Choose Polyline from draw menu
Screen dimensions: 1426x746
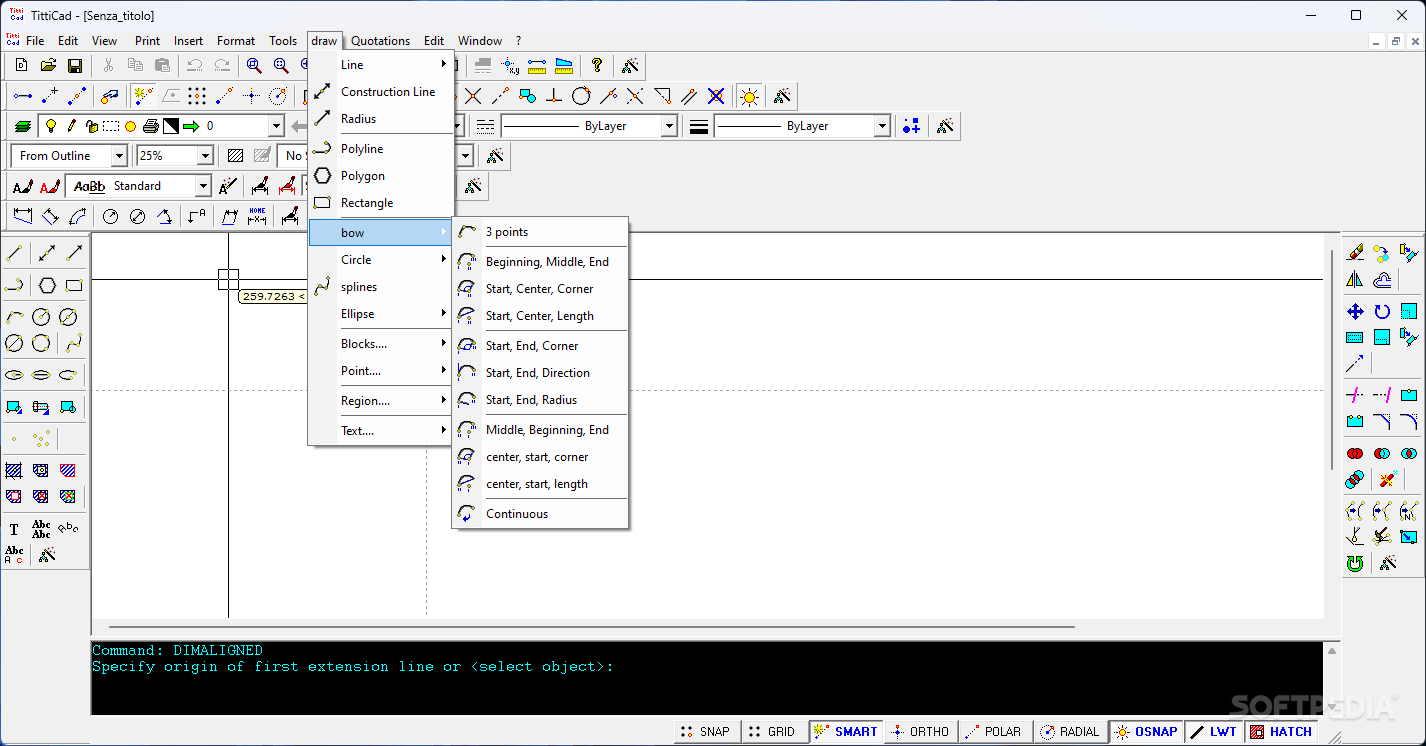tap(381, 149)
